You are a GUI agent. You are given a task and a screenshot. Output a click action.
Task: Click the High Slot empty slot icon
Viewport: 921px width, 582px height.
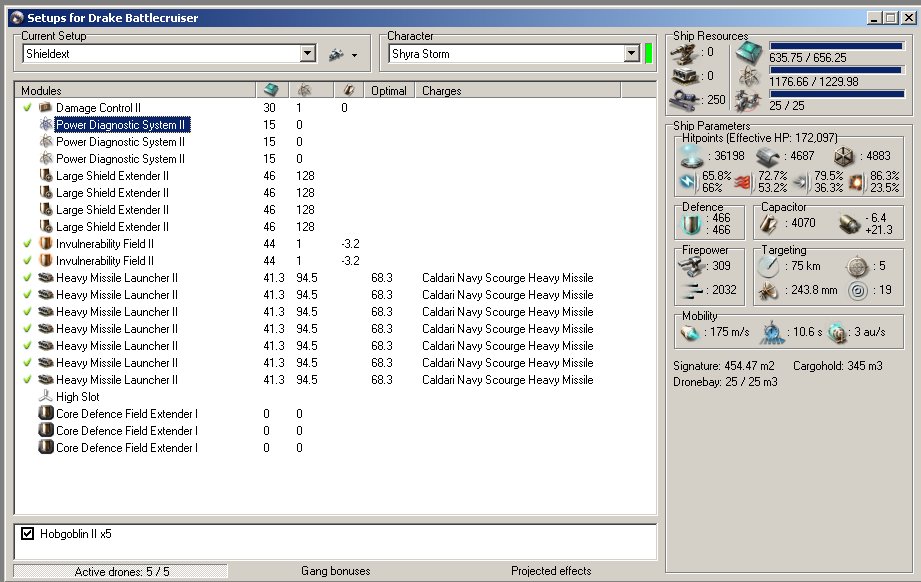click(45, 396)
